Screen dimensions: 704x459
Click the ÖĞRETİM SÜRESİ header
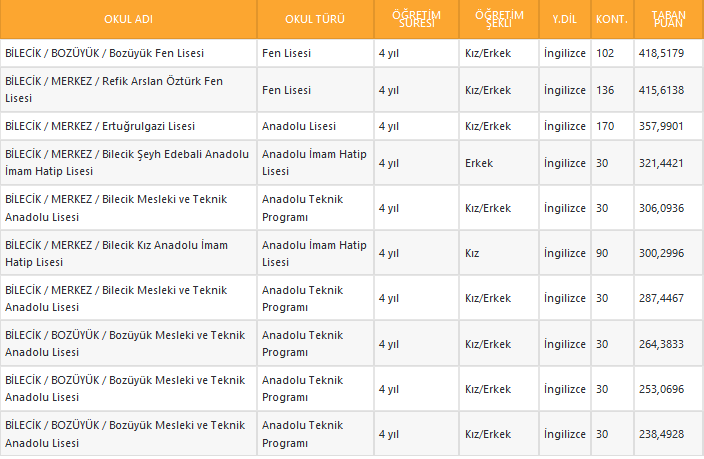pyautogui.click(x=415, y=19)
